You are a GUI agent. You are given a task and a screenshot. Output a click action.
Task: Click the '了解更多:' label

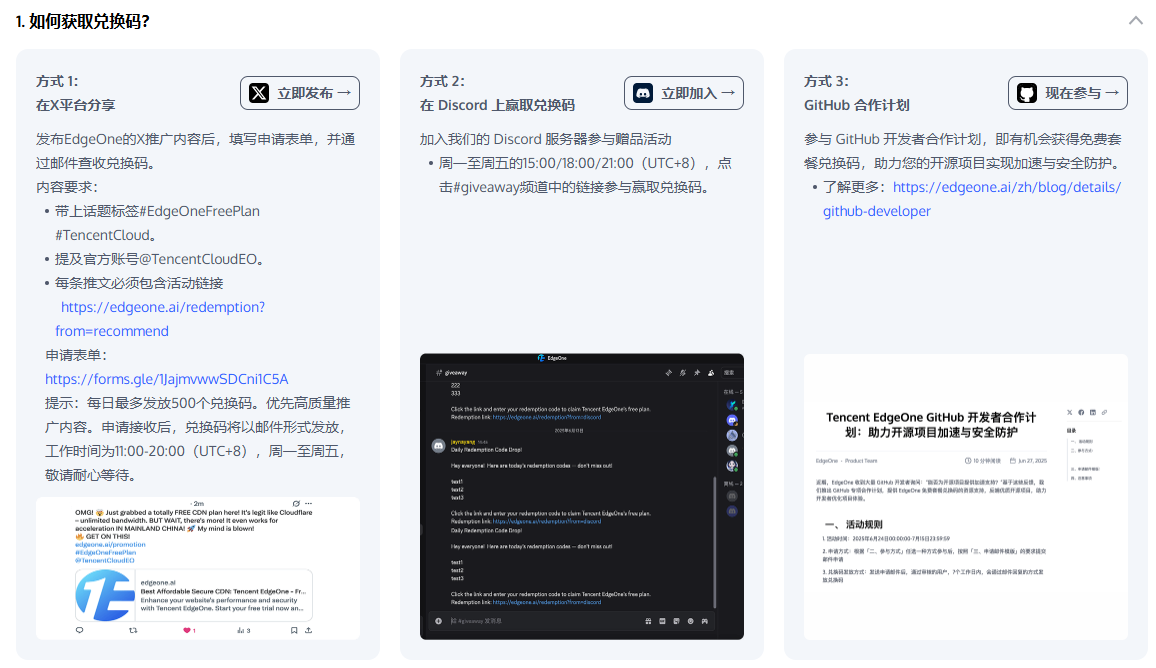click(x=854, y=187)
